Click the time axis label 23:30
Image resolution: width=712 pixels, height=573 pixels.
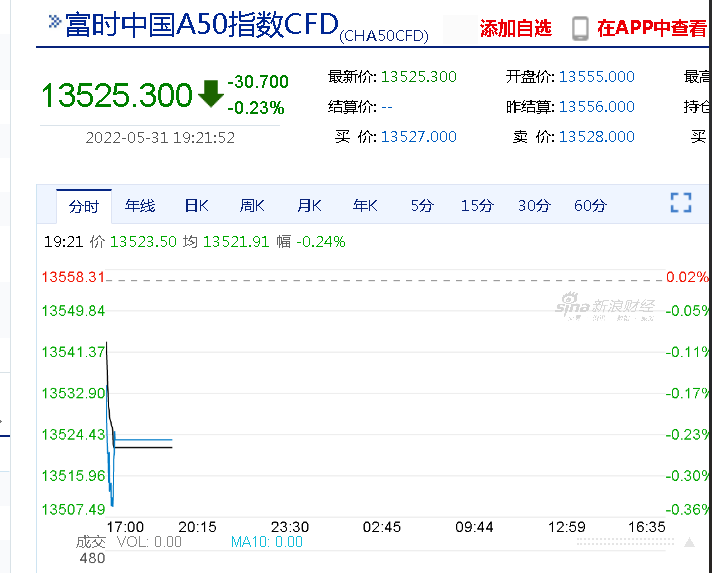(x=290, y=527)
